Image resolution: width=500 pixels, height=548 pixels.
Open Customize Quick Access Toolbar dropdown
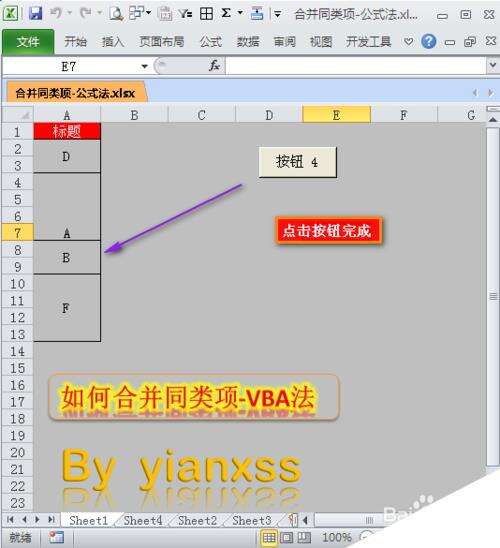pyautogui.click(x=277, y=14)
